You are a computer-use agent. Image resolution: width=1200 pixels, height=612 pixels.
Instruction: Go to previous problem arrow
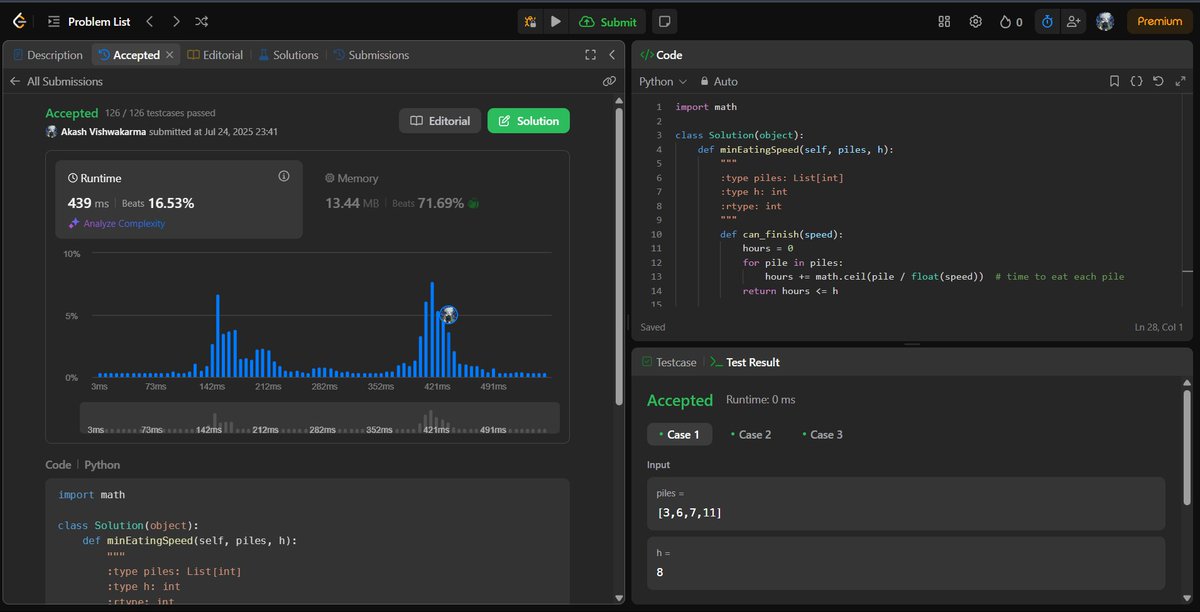point(149,21)
